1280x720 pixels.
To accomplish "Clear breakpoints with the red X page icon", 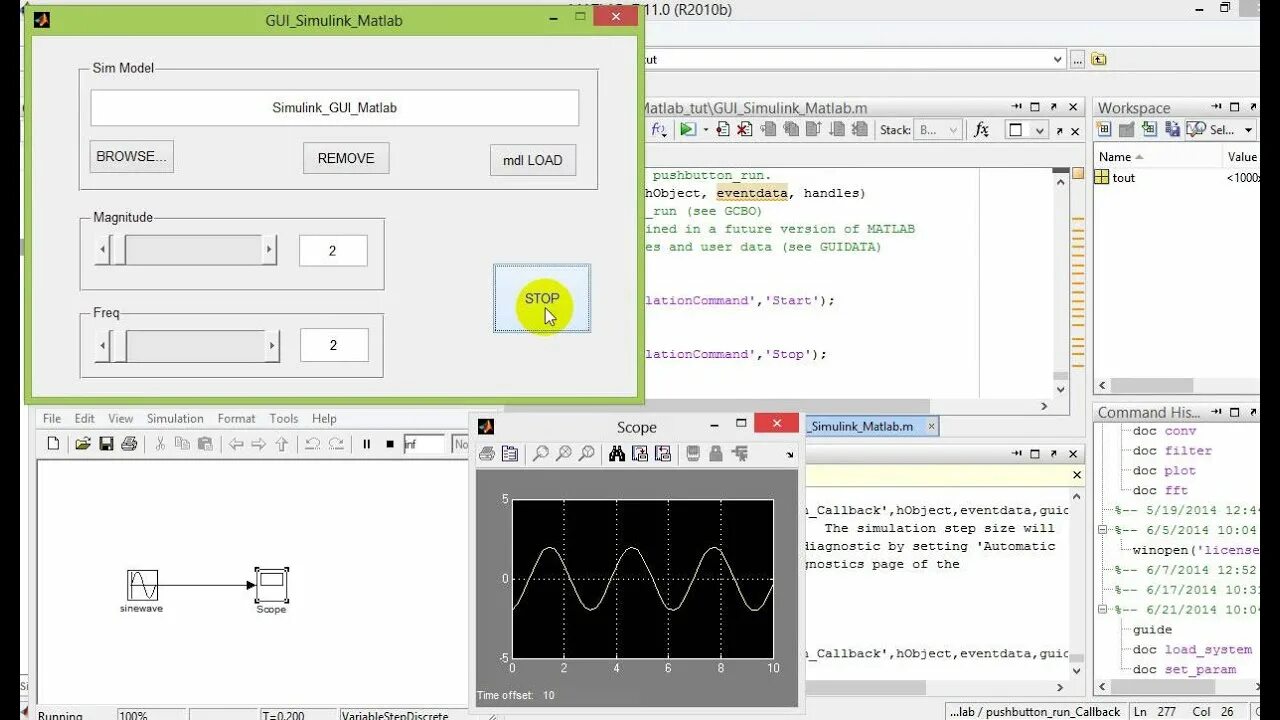I will [744, 129].
